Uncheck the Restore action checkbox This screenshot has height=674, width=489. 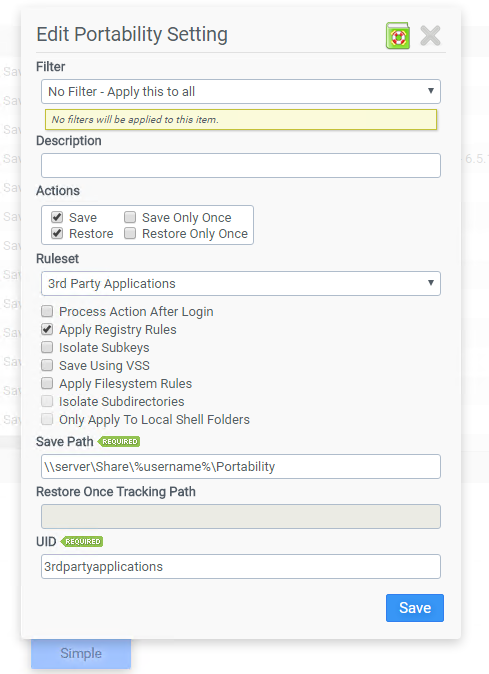[x=57, y=233]
